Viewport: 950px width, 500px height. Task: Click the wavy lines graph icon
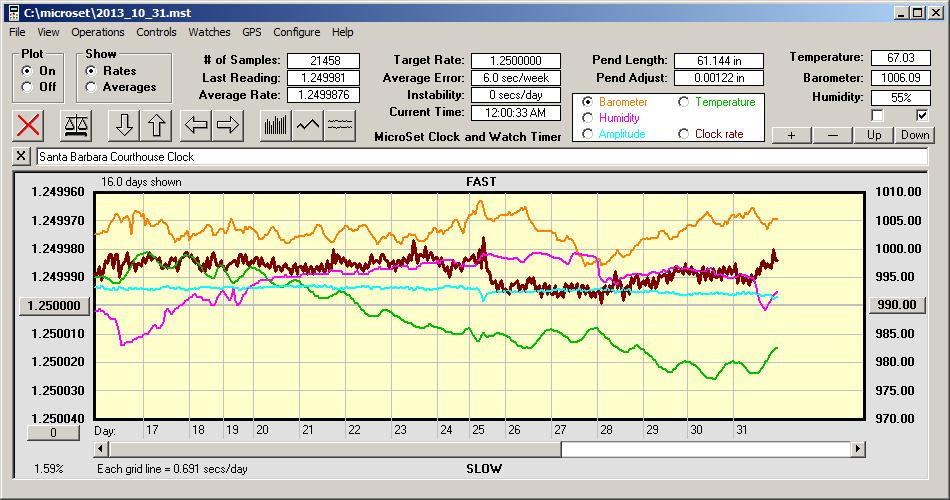(x=339, y=125)
